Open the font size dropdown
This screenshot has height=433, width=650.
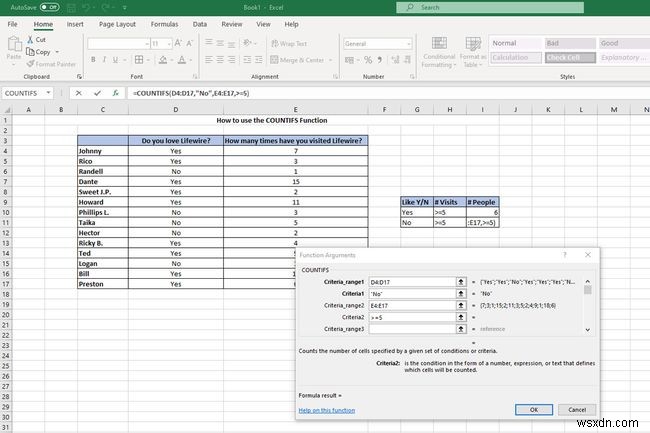(x=169, y=44)
